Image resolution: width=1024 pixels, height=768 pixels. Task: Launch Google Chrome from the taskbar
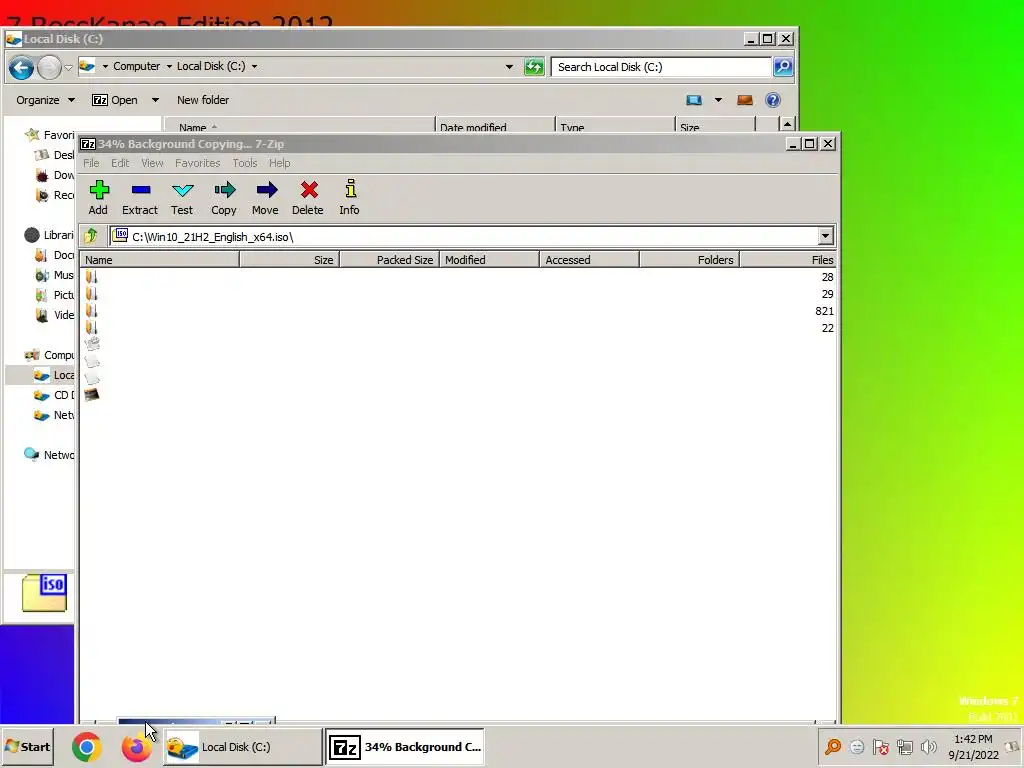pos(87,746)
